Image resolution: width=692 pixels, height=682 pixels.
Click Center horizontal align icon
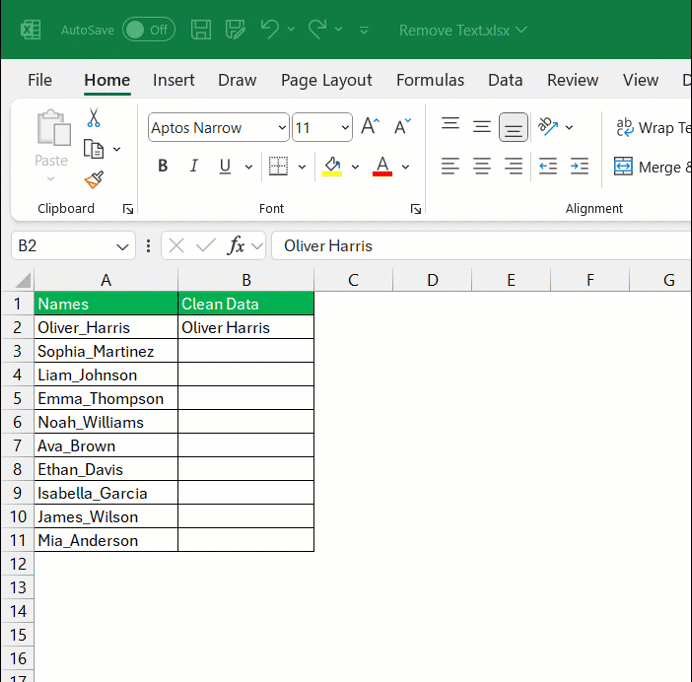pos(481,166)
